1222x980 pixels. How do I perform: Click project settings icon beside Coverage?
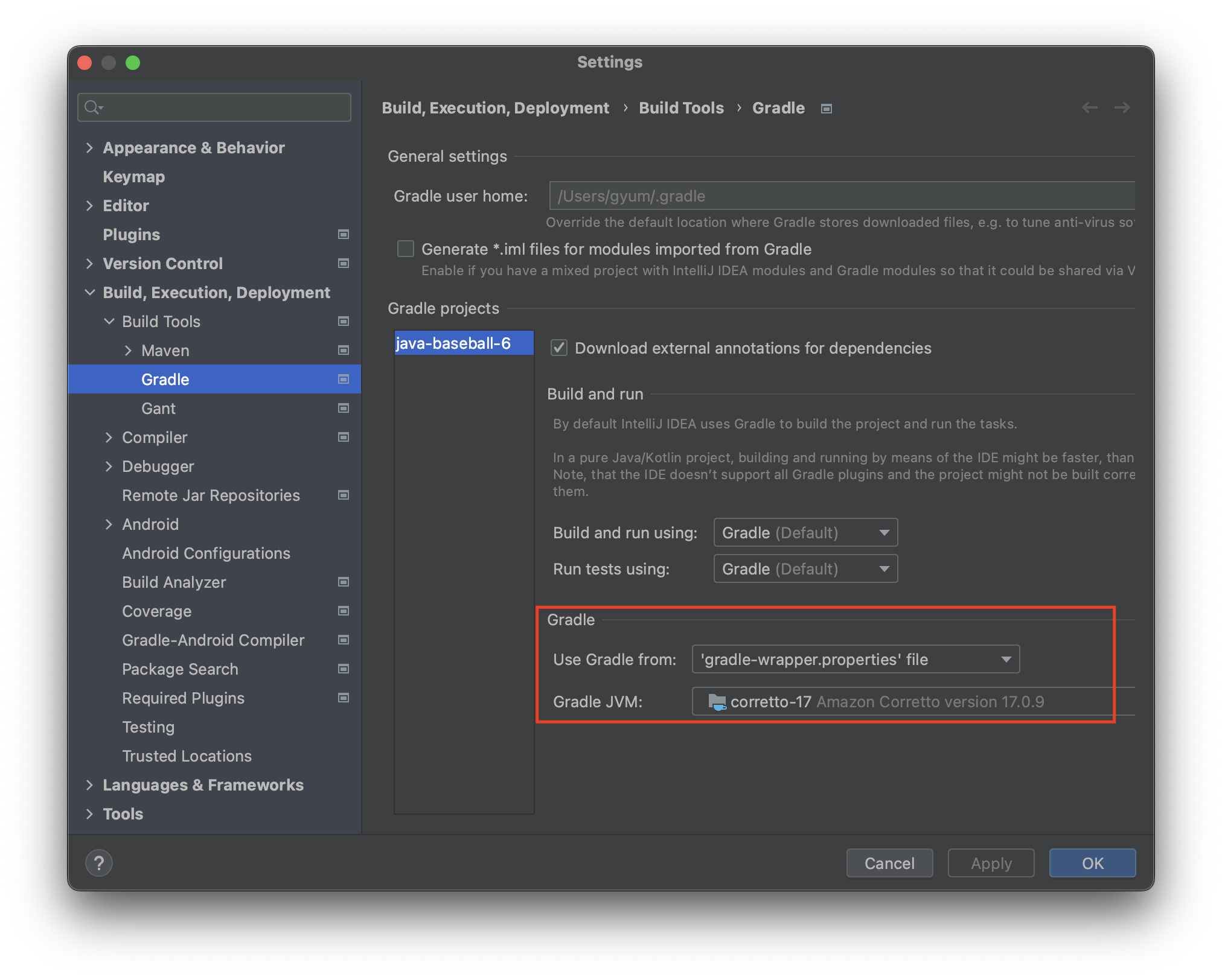[344, 611]
